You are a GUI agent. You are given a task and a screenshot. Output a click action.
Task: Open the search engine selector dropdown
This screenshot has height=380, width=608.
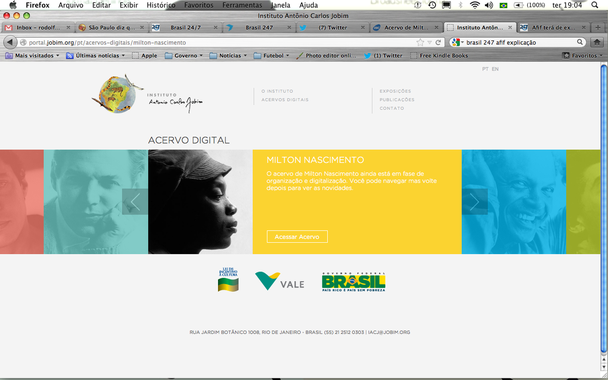pos(458,42)
